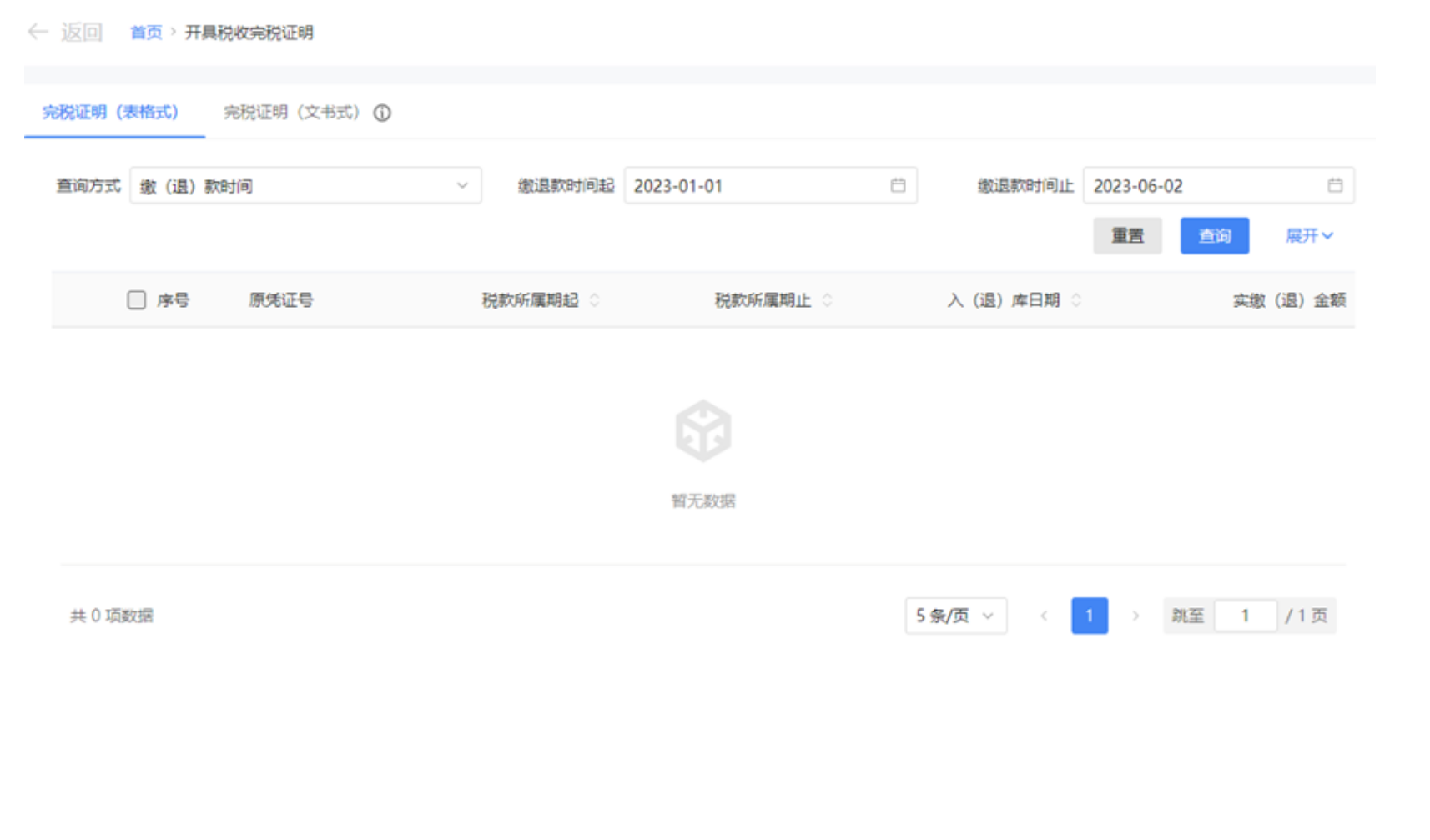Click the 跳至 page number input field
Viewport: 1430px width, 840px height.
[1245, 616]
